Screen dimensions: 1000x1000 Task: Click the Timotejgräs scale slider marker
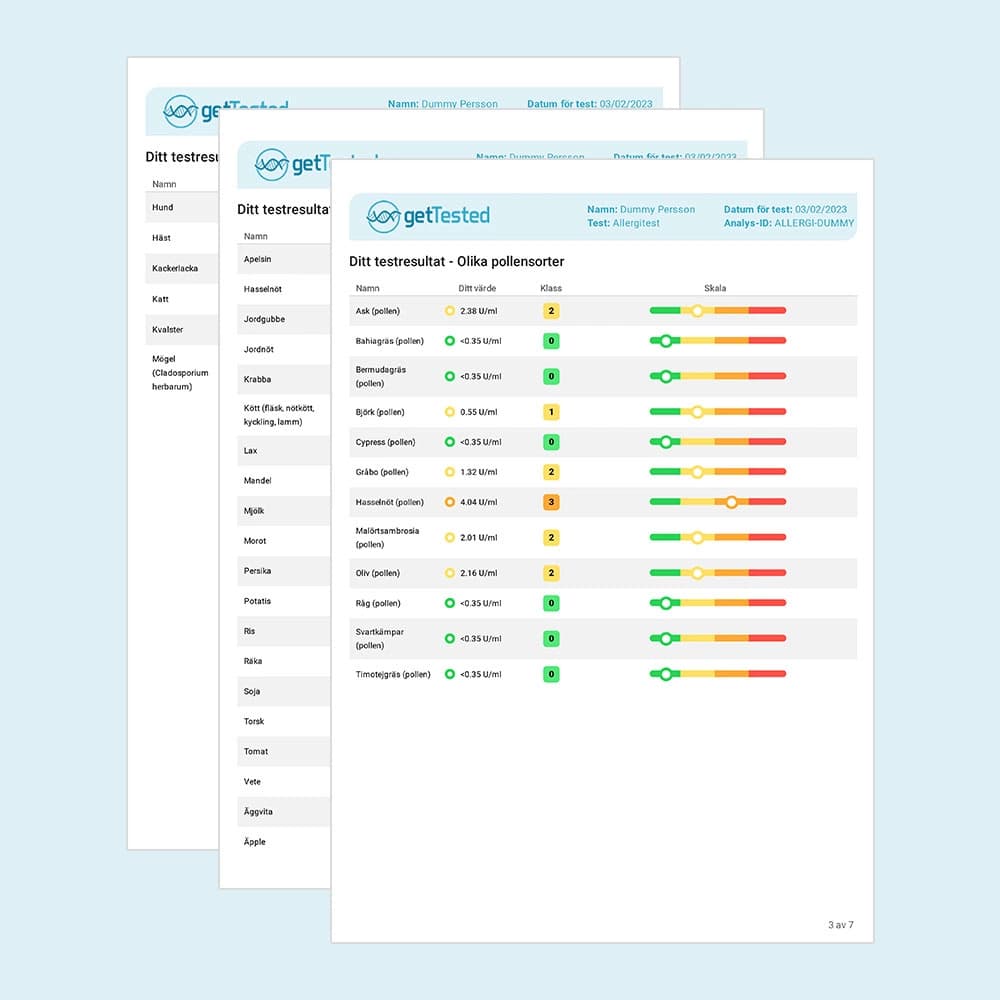point(666,674)
